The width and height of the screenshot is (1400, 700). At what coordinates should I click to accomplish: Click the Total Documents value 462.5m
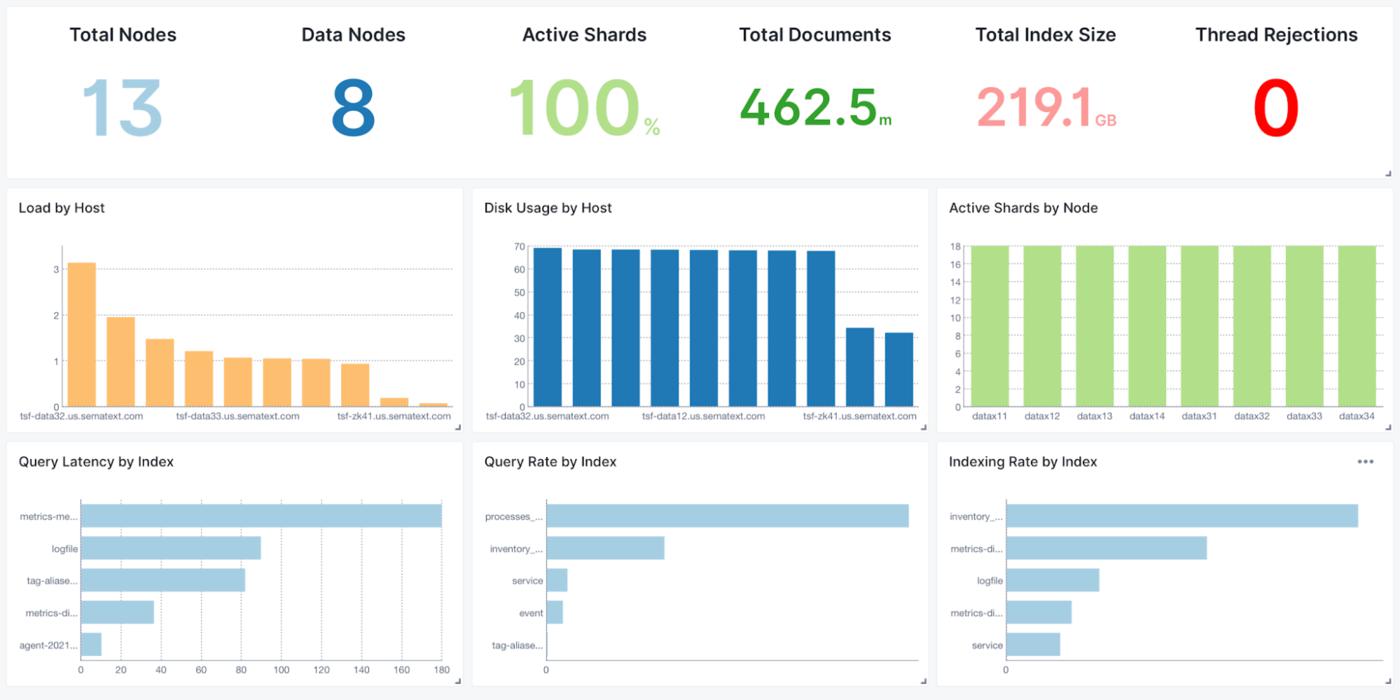point(815,105)
